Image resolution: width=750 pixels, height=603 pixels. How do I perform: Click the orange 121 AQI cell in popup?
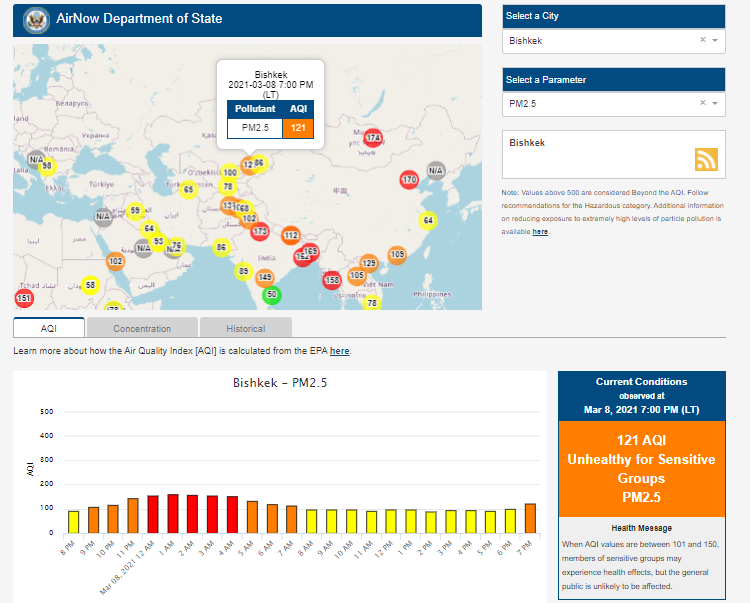coord(298,128)
